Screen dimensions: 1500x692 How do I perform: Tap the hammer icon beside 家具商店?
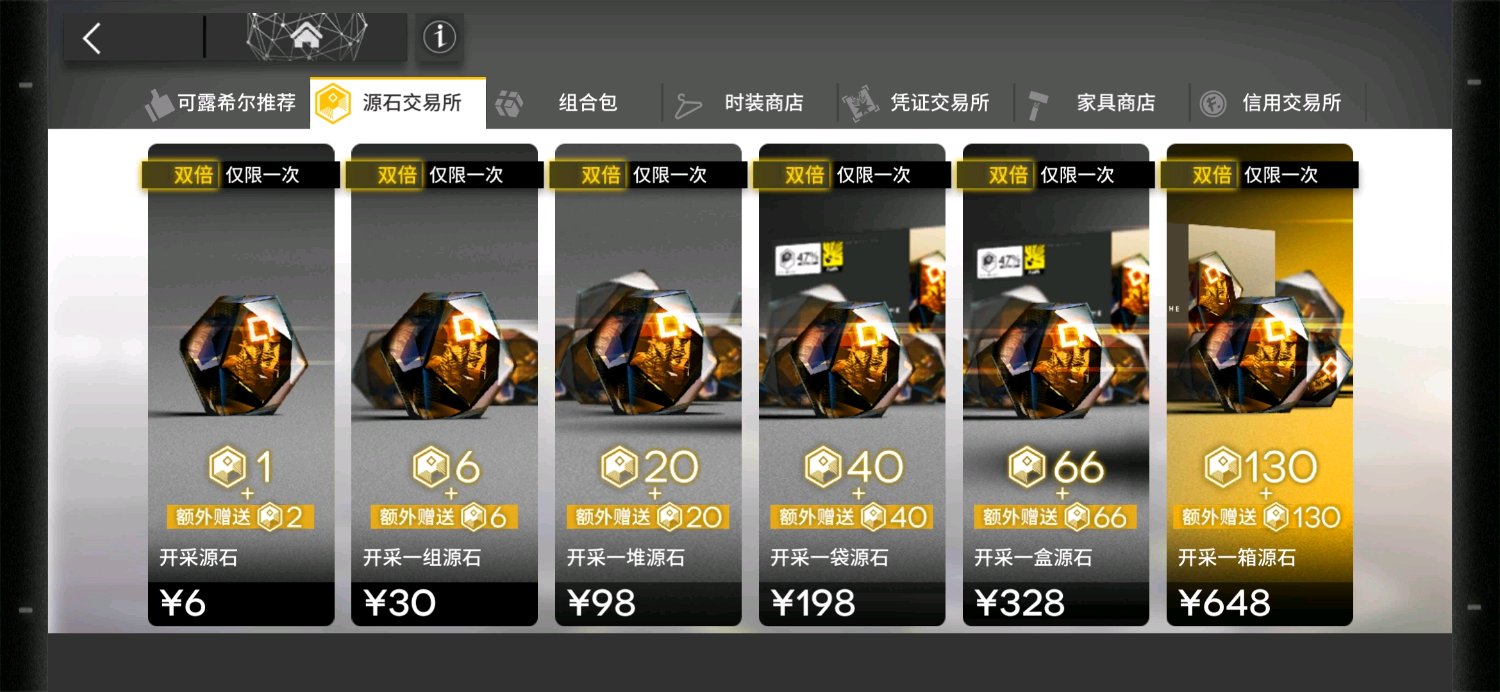1039,104
